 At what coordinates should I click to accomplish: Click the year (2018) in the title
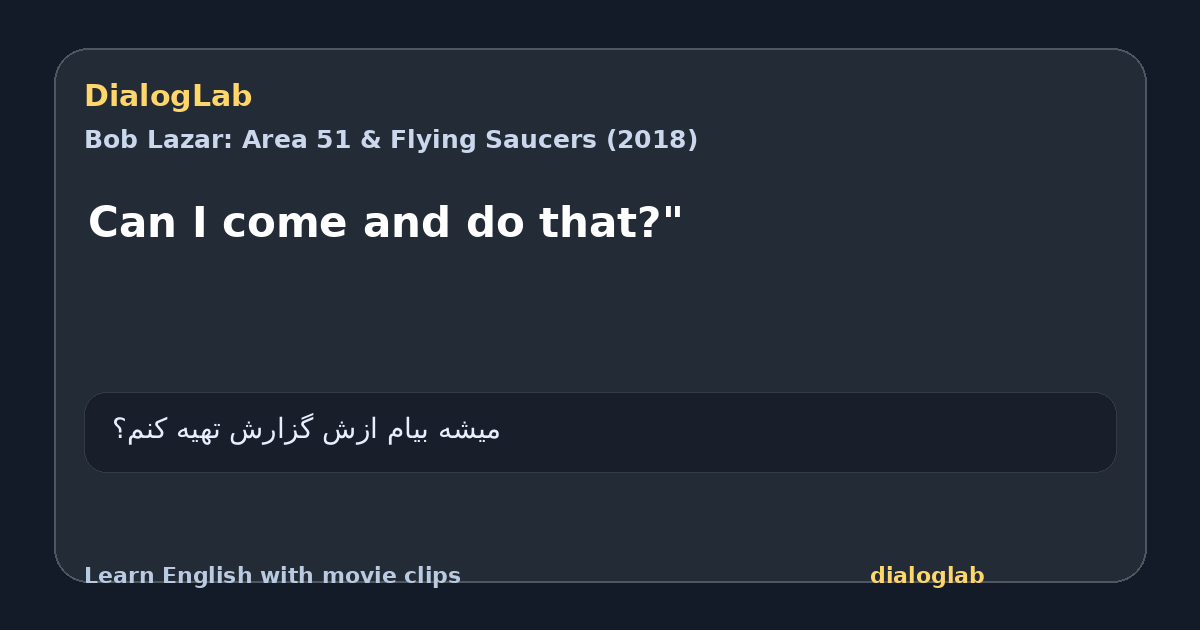[x=652, y=140]
